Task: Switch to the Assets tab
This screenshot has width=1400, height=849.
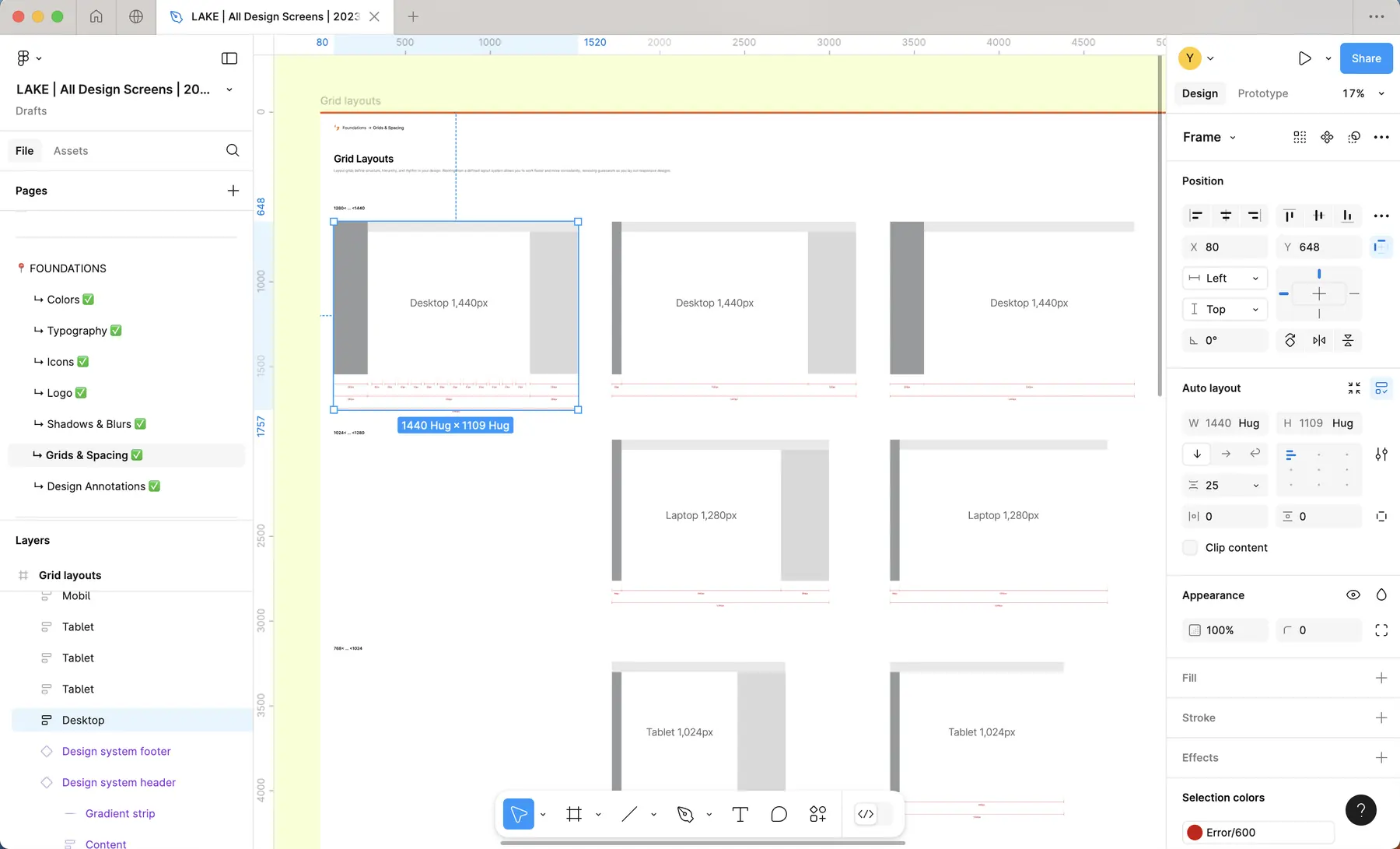Action: [x=71, y=151]
